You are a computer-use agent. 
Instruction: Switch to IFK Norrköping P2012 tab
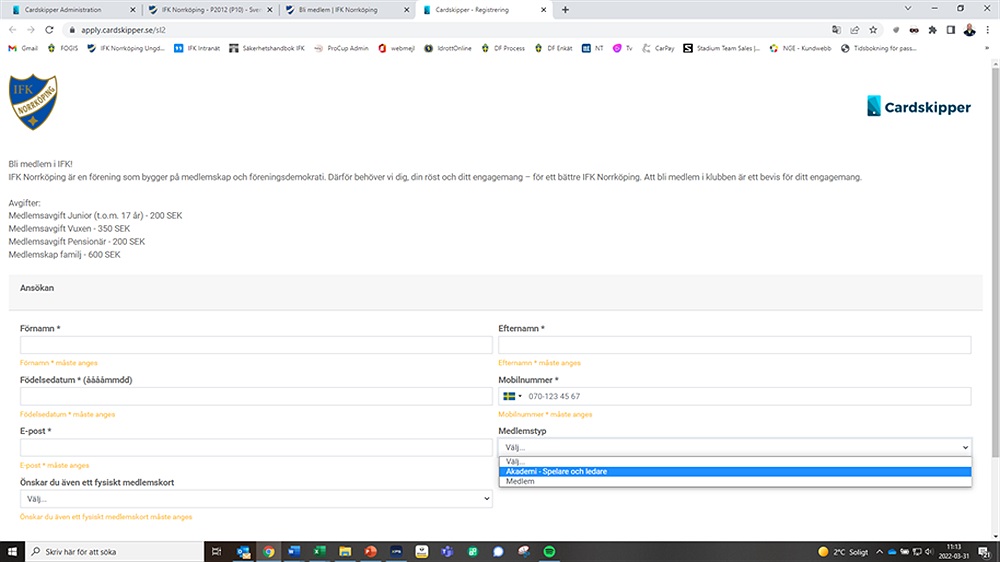point(211,10)
